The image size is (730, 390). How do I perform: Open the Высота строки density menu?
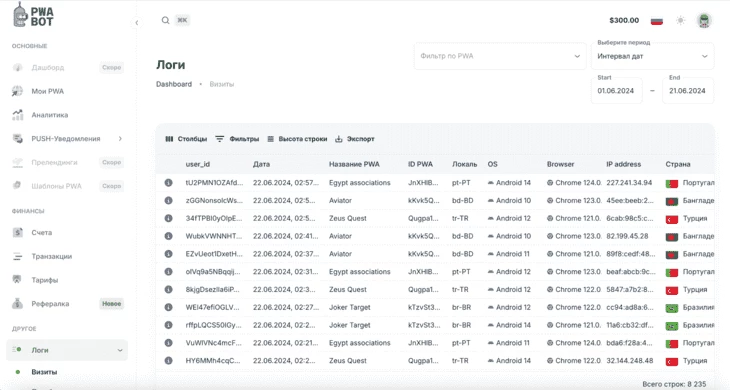point(297,139)
